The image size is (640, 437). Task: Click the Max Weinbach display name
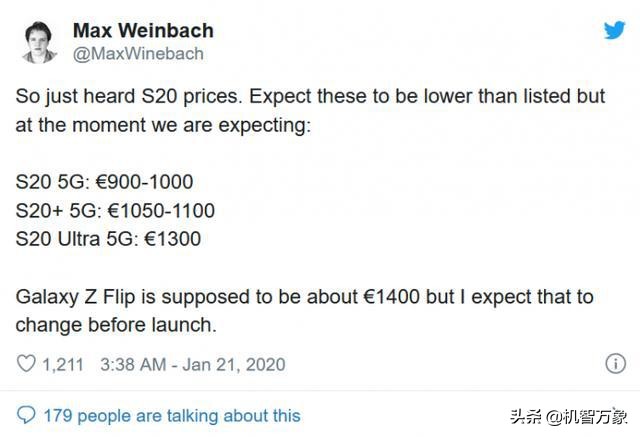(x=143, y=31)
